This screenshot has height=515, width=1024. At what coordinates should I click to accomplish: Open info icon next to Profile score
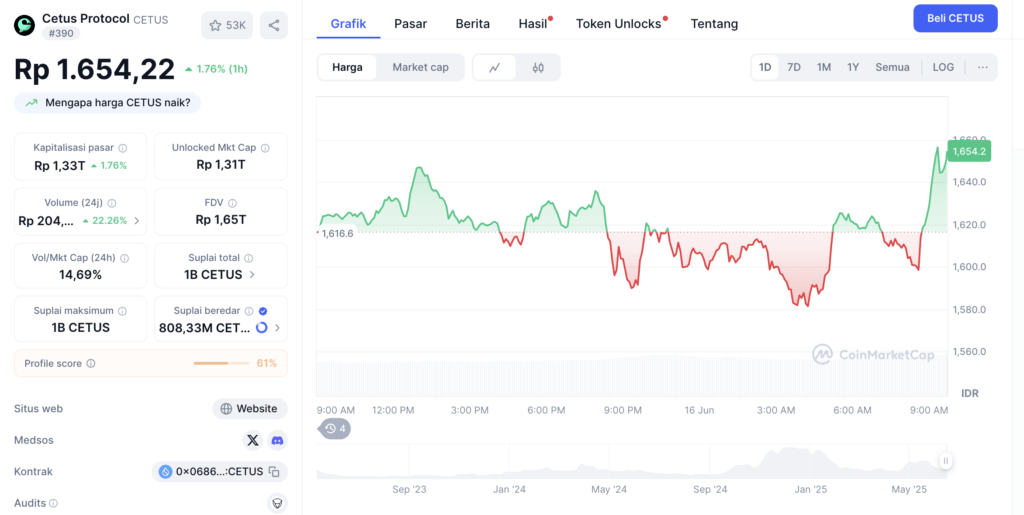[x=91, y=364]
